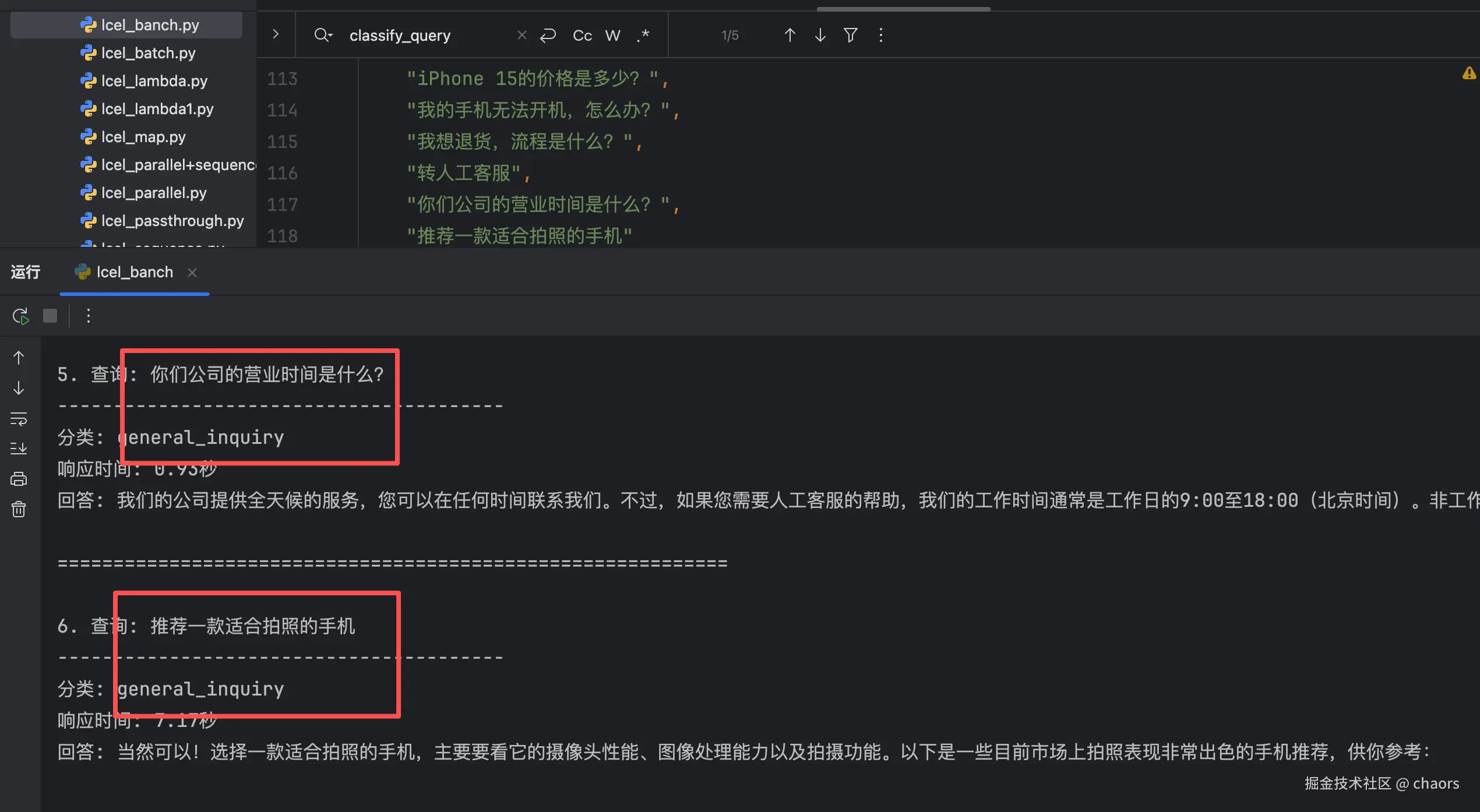Open search filter options

click(850, 36)
